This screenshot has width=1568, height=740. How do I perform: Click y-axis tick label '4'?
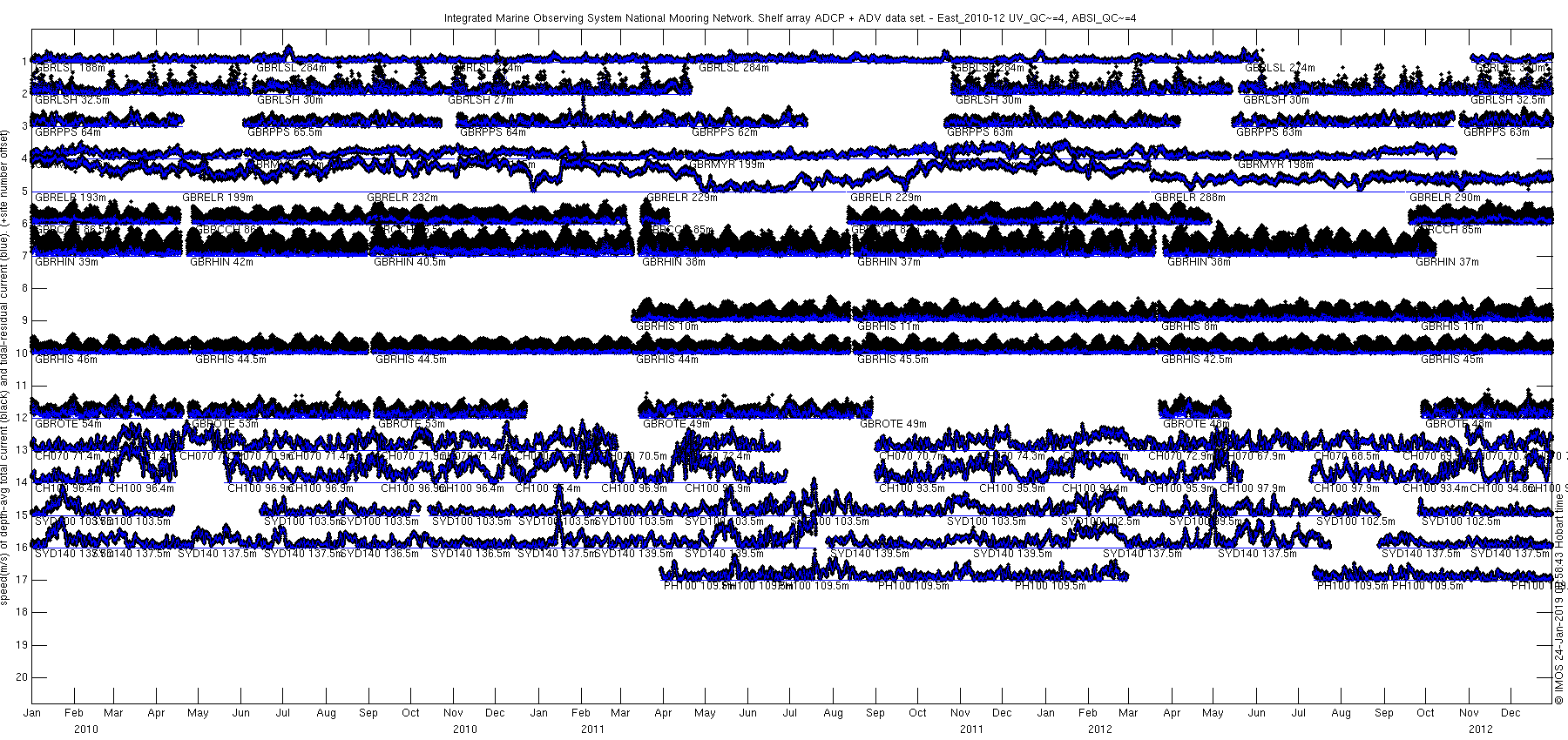click(x=24, y=158)
